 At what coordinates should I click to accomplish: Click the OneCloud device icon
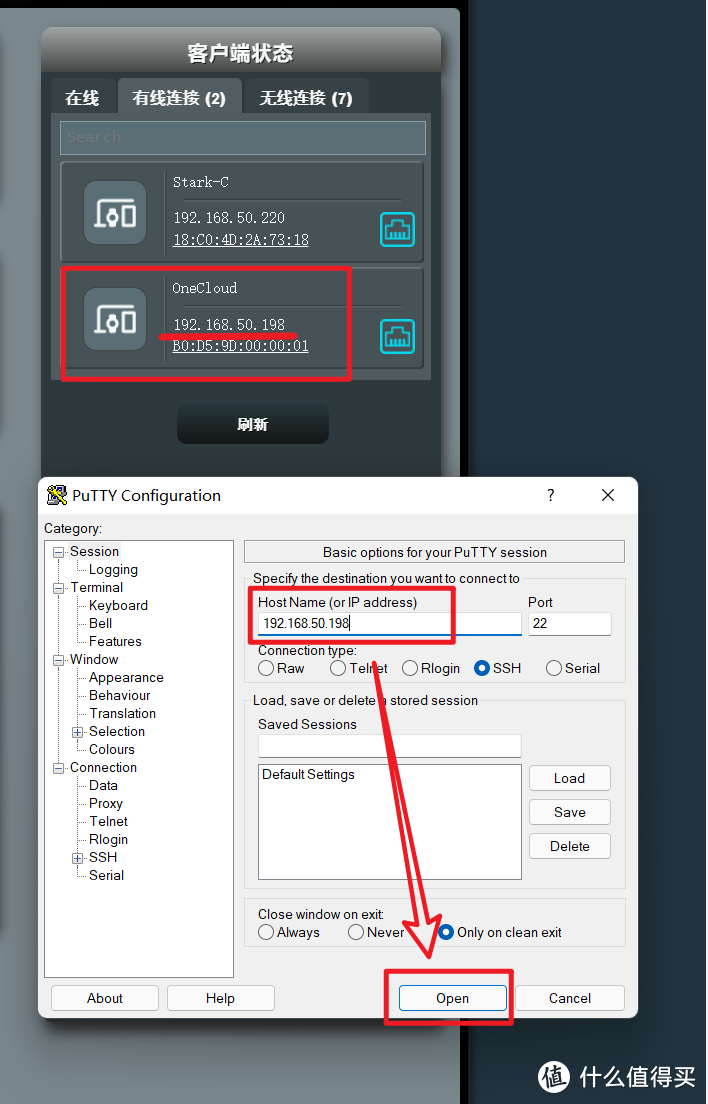point(115,319)
